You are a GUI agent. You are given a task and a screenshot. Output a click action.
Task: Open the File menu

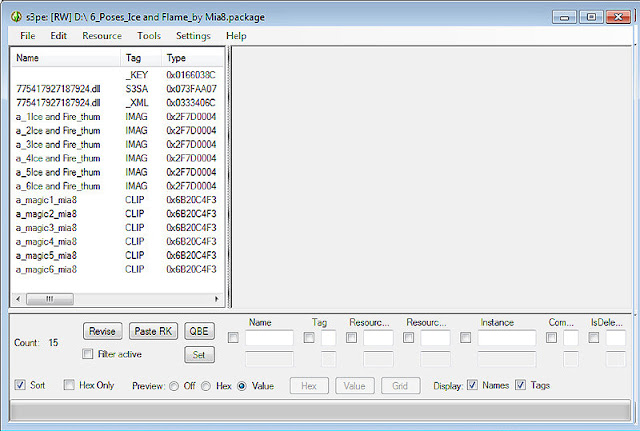27,36
